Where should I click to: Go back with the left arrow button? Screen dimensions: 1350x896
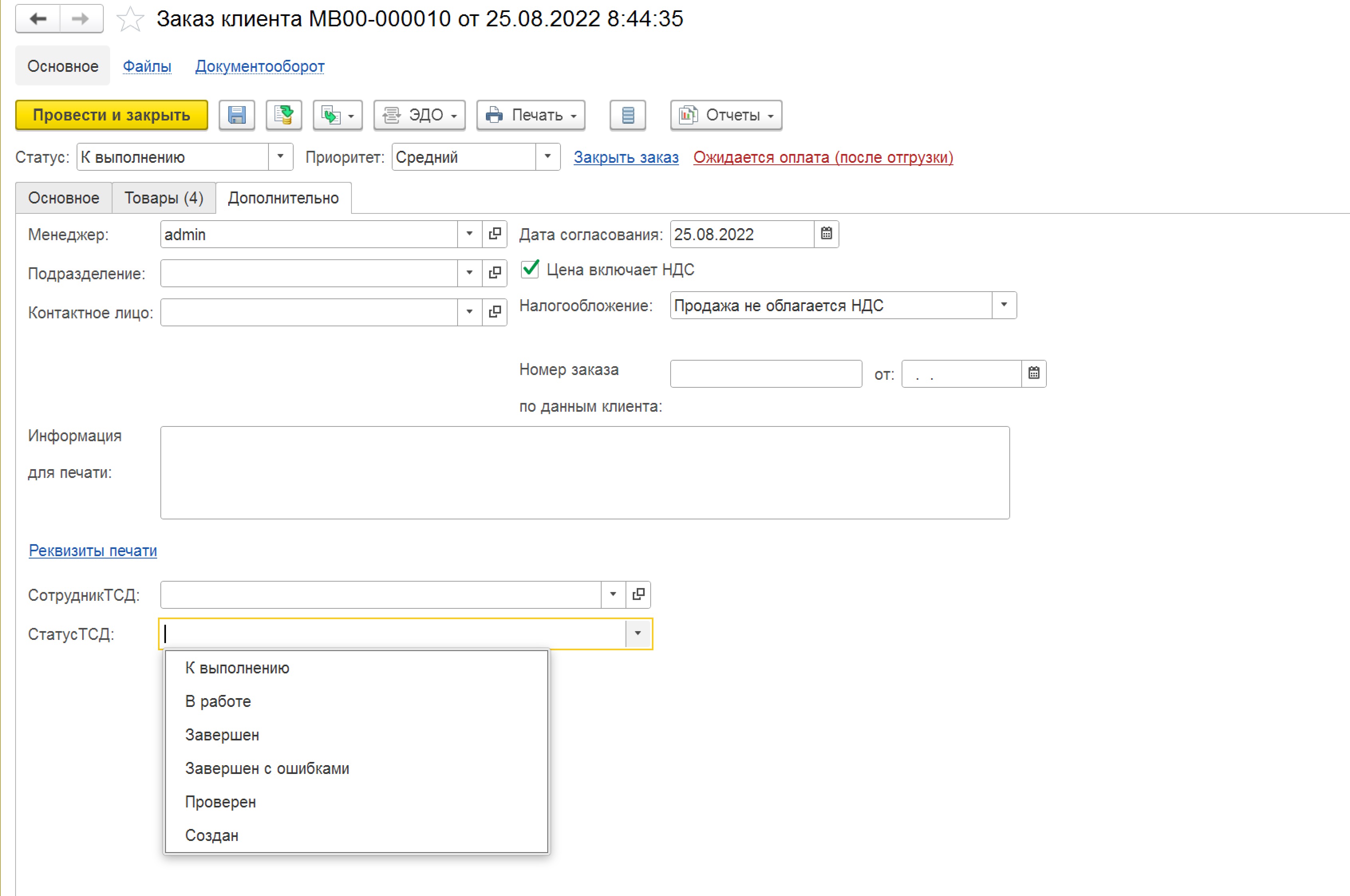click(38, 19)
